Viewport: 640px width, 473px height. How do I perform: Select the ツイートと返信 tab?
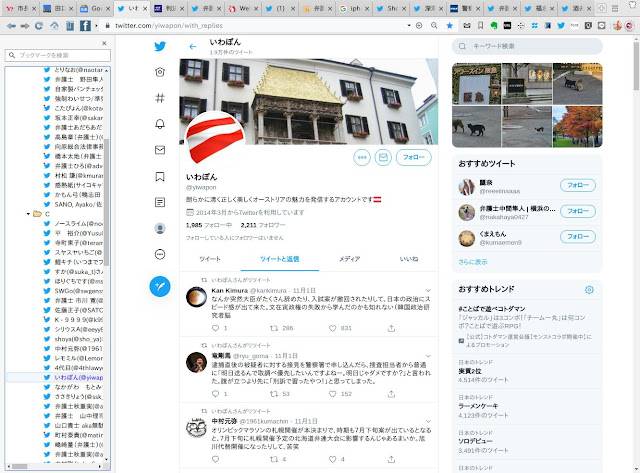coord(280,259)
